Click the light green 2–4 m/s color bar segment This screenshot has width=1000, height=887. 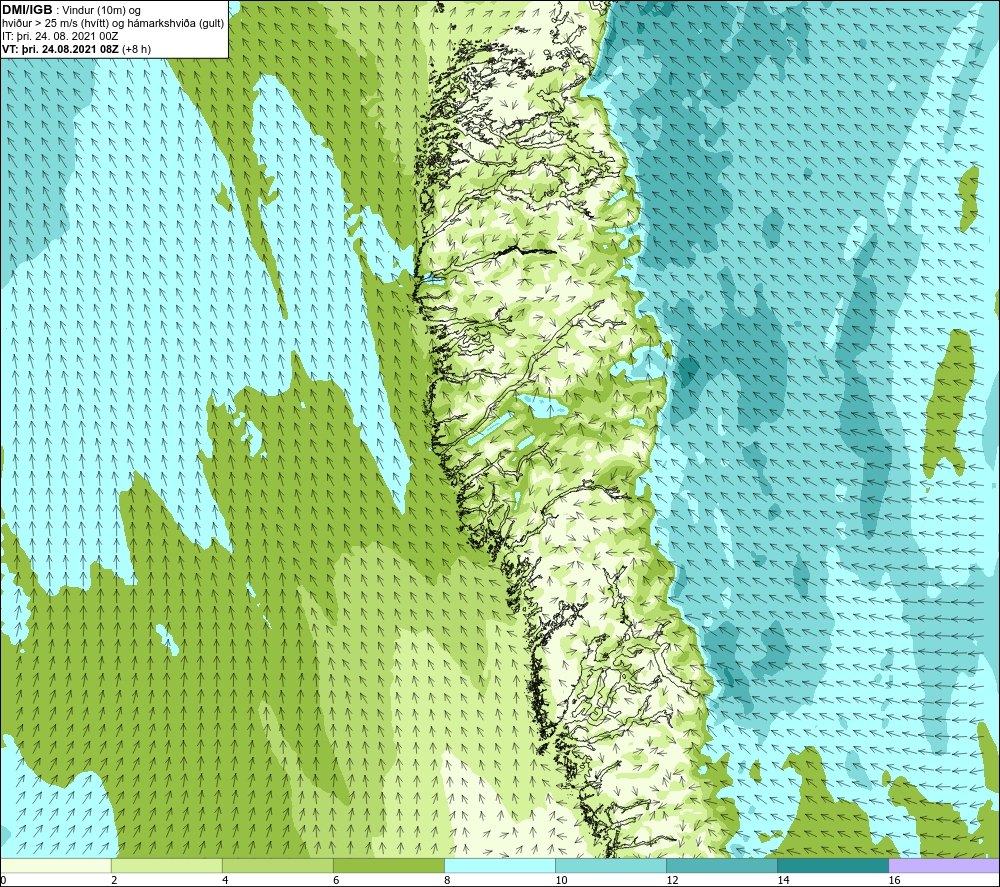tap(167, 865)
